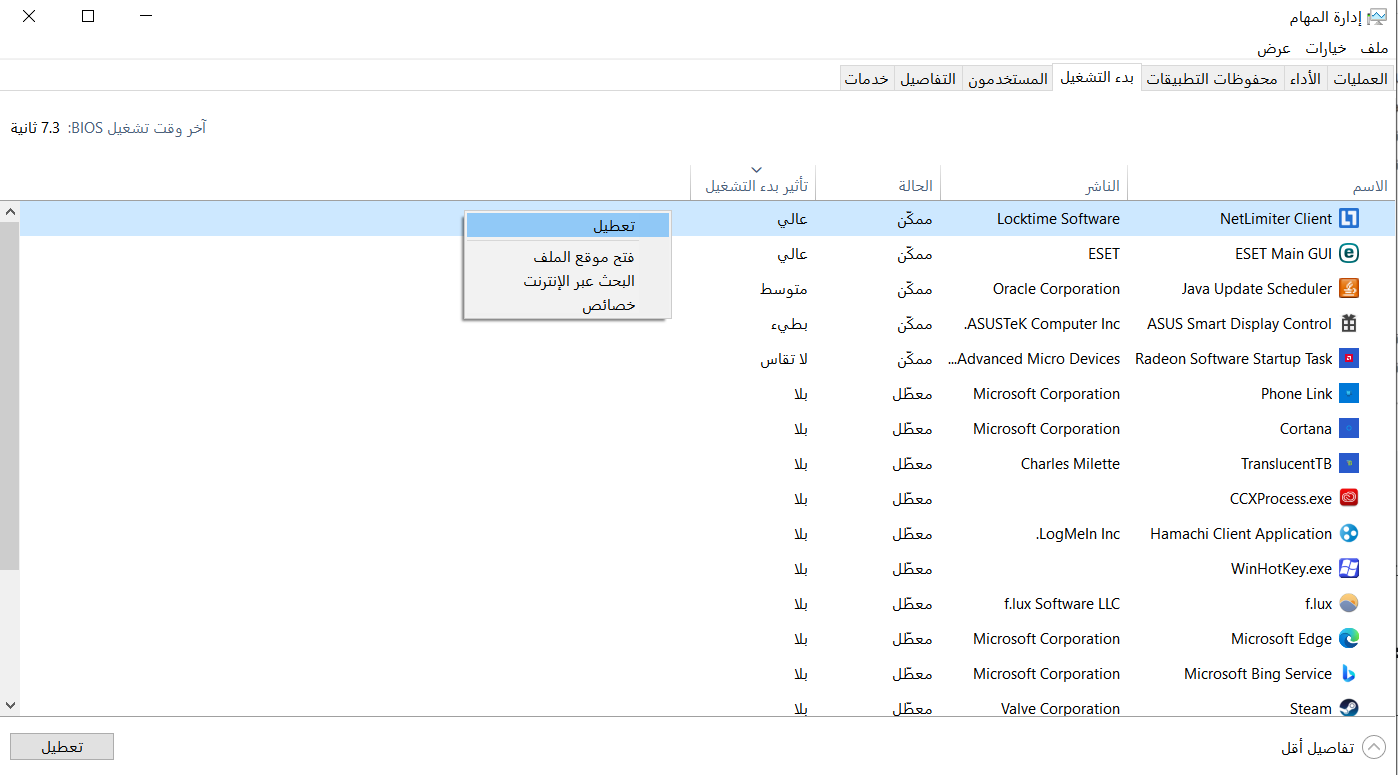Click the Microsoft Bing Service icon
Image resolution: width=1398 pixels, height=775 pixels.
click(x=1349, y=674)
